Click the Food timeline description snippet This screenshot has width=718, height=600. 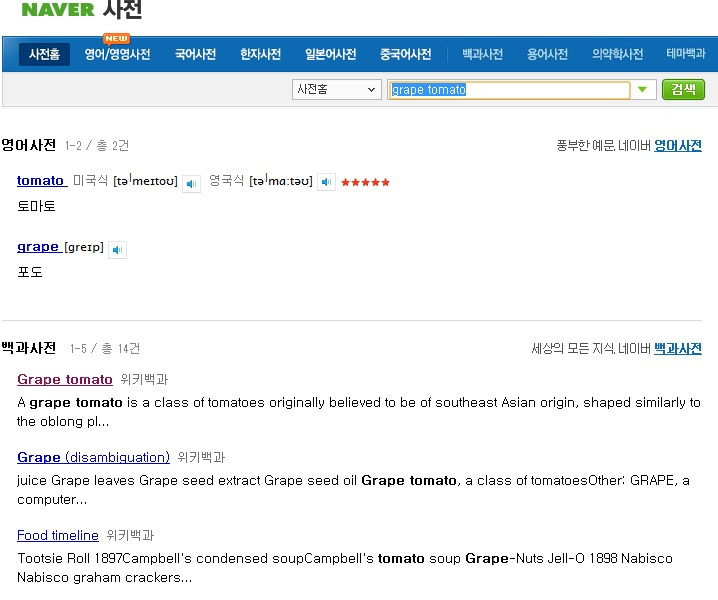[x=345, y=567]
